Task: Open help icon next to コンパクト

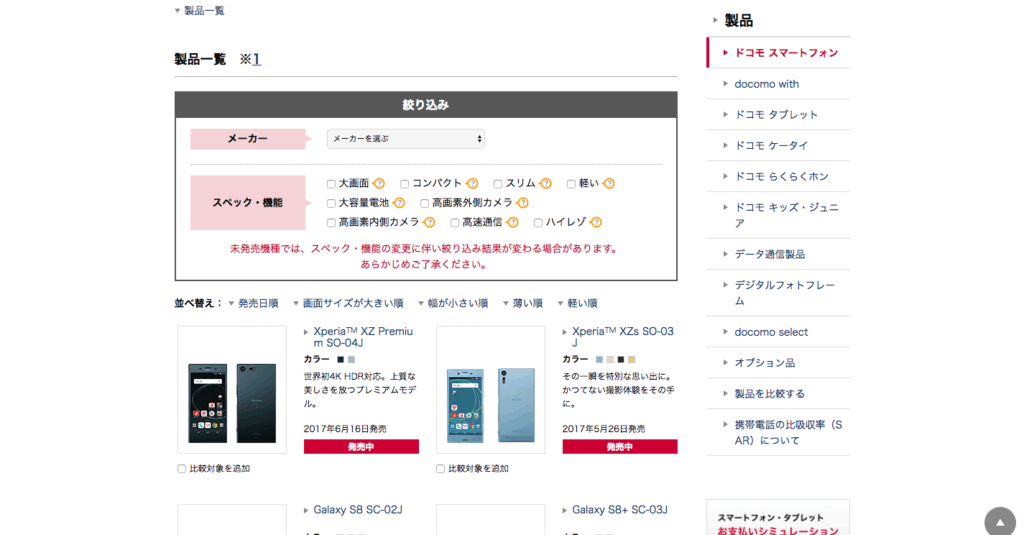Action: coord(472,184)
